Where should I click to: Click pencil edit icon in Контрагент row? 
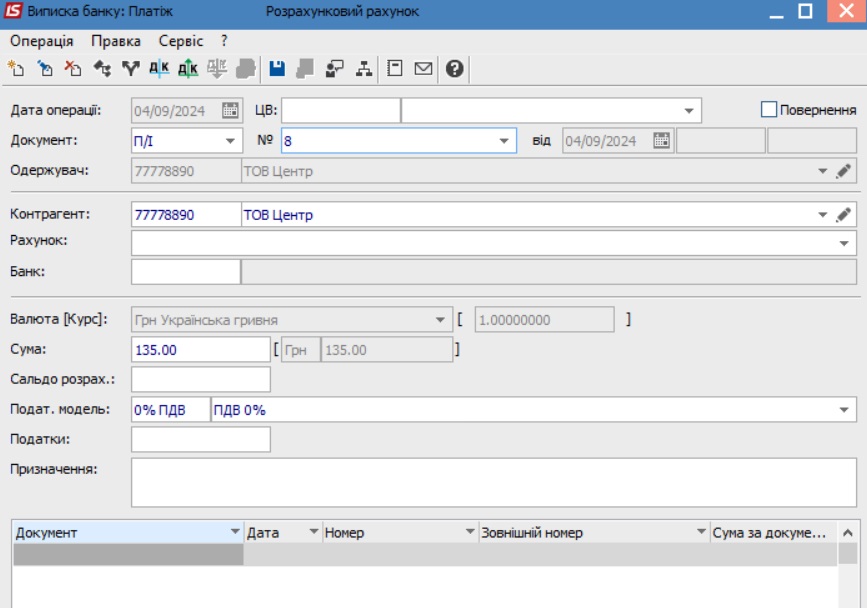[x=844, y=214]
